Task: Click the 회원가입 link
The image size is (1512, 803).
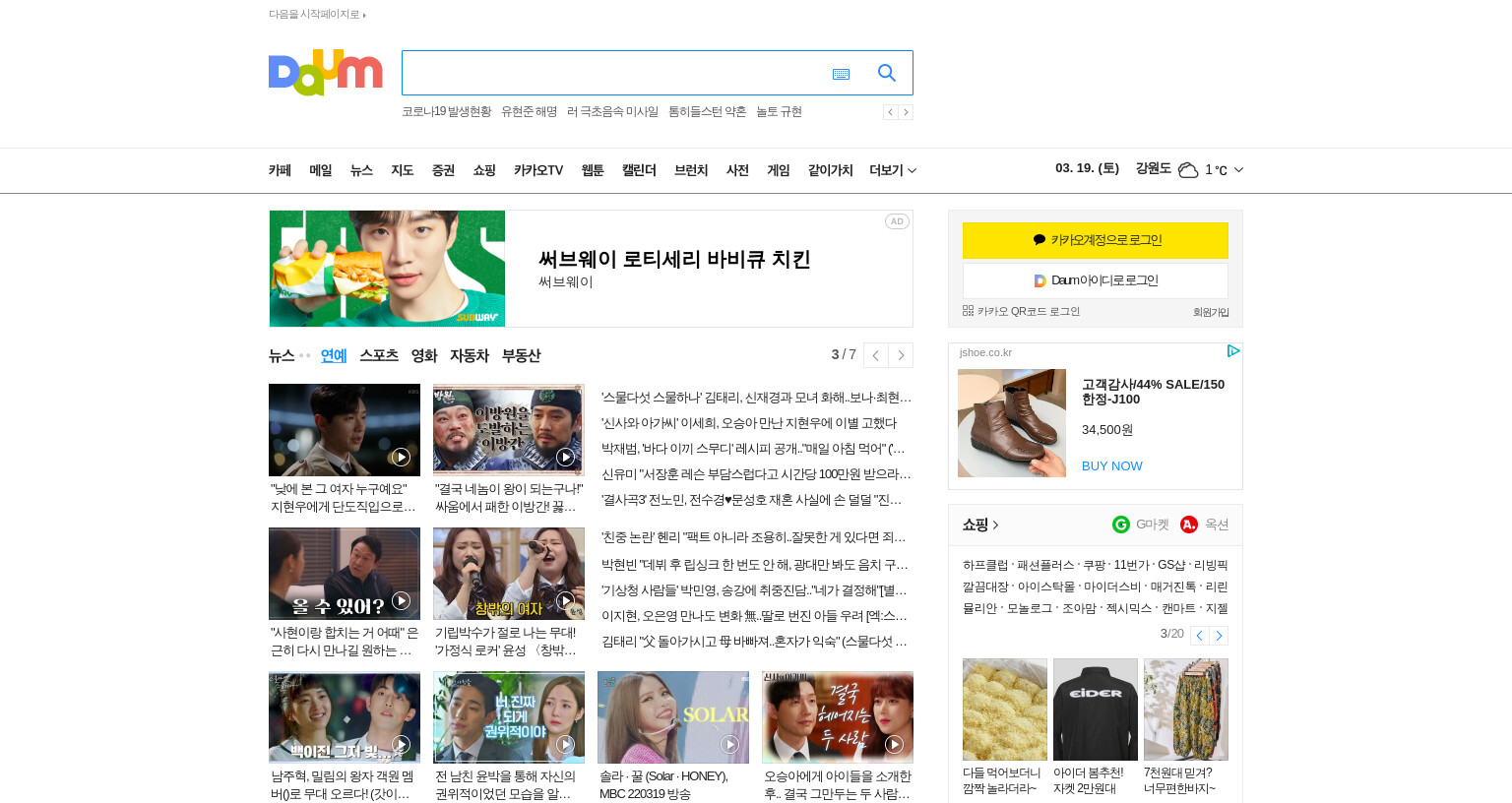Action: coord(1211,312)
